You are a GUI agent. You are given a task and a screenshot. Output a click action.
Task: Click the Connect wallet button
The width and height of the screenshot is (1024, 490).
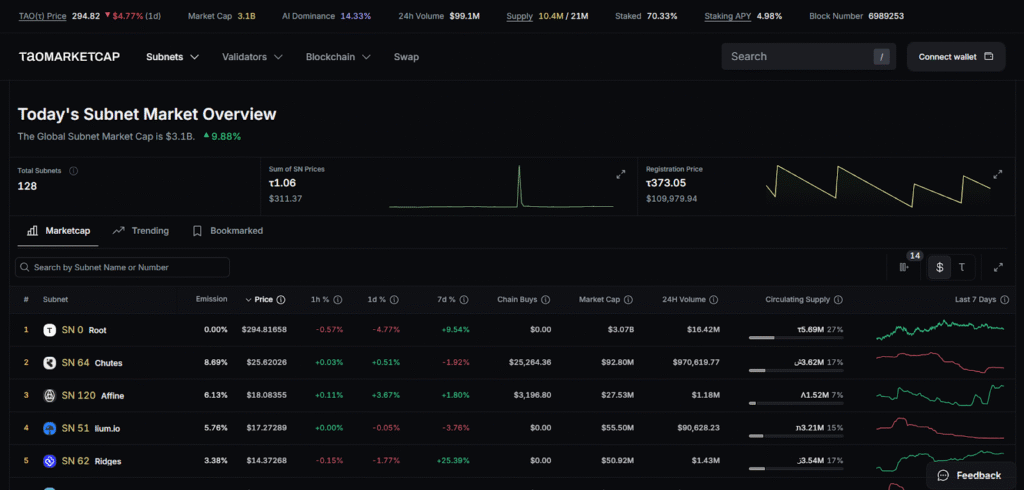[x=955, y=57]
